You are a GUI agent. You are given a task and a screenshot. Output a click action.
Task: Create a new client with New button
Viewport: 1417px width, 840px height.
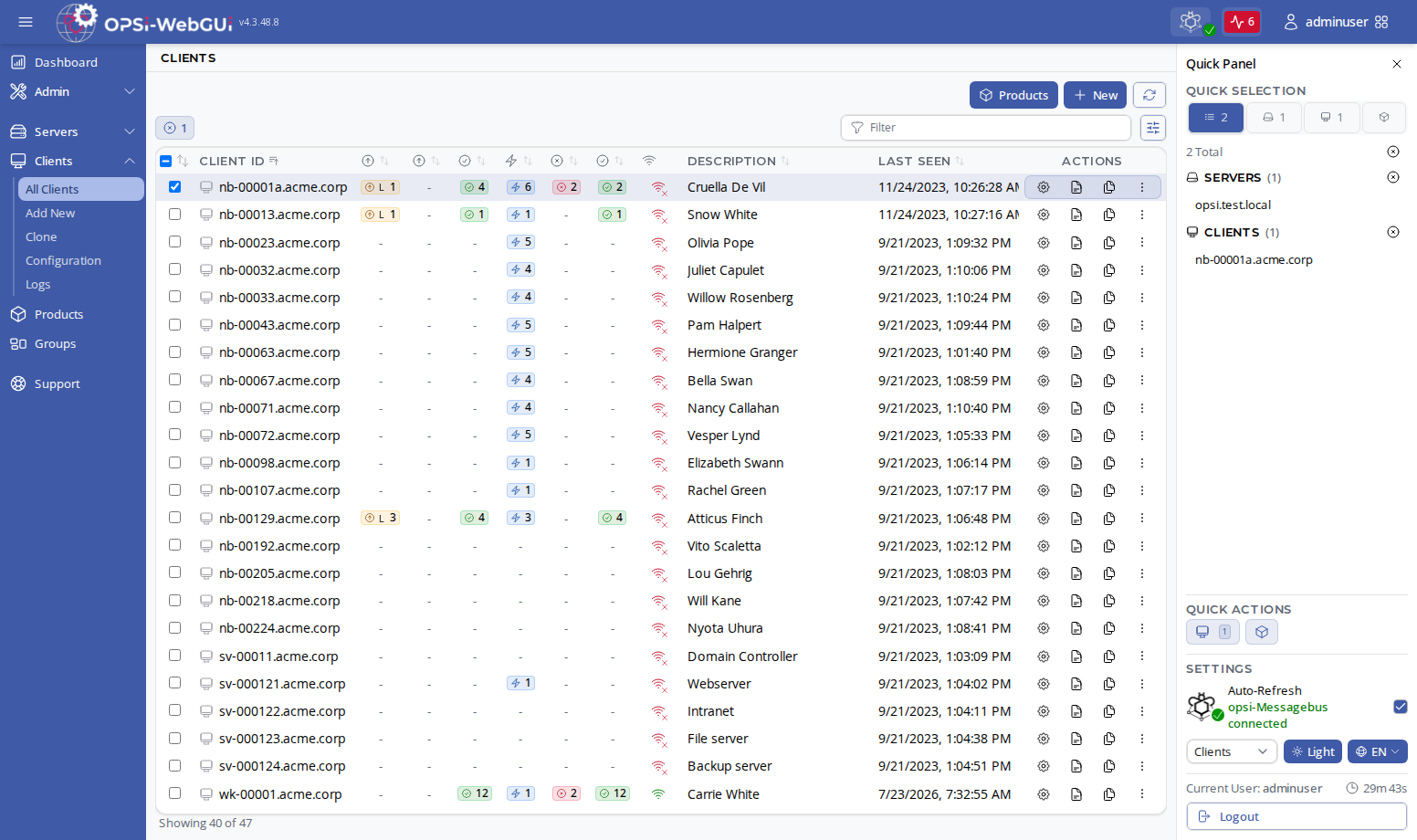tap(1095, 95)
